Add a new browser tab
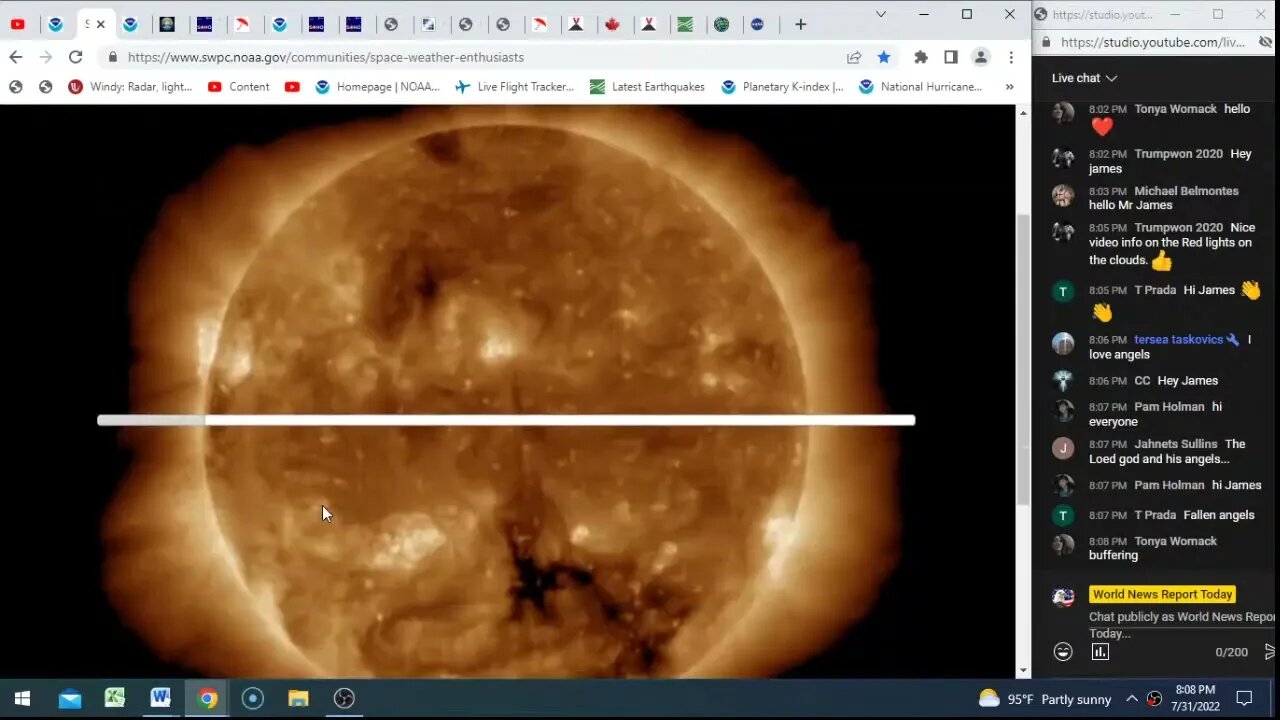 800,24
